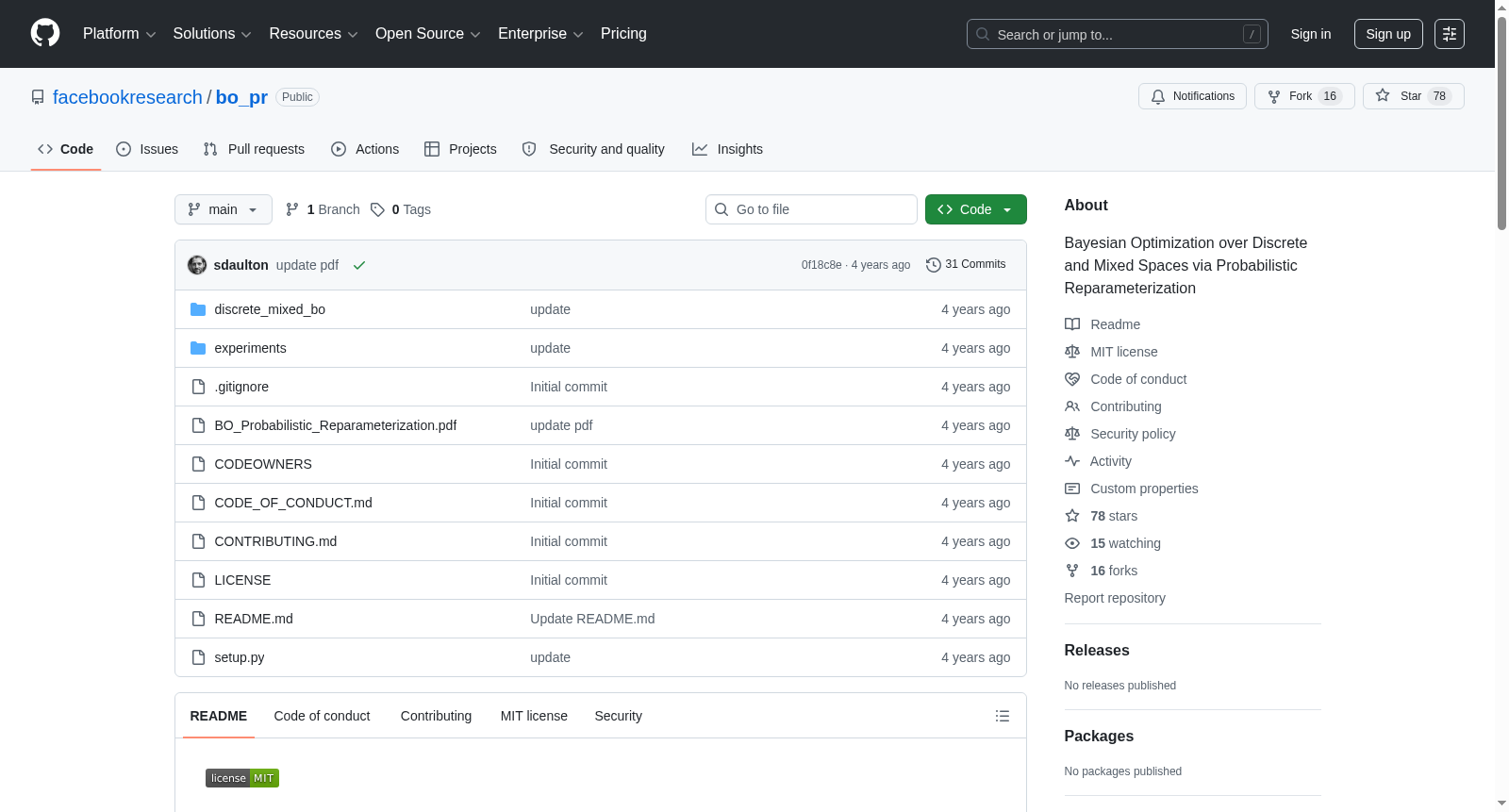This screenshot has height=812, width=1509.
Task: Expand the Platform menu
Action: point(120,34)
